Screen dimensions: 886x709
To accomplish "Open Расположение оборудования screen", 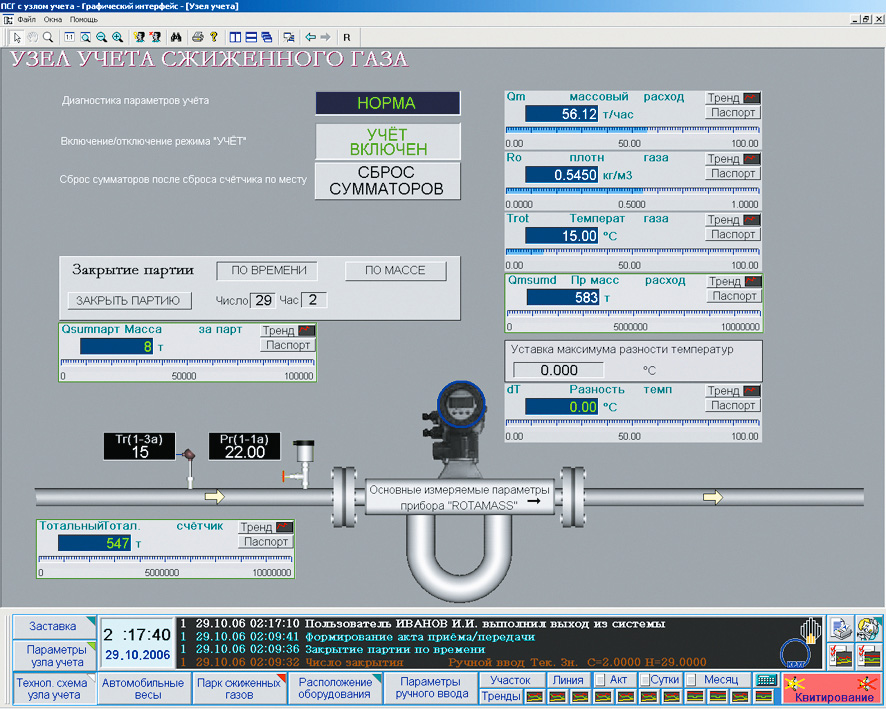I will tap(335, 689).
